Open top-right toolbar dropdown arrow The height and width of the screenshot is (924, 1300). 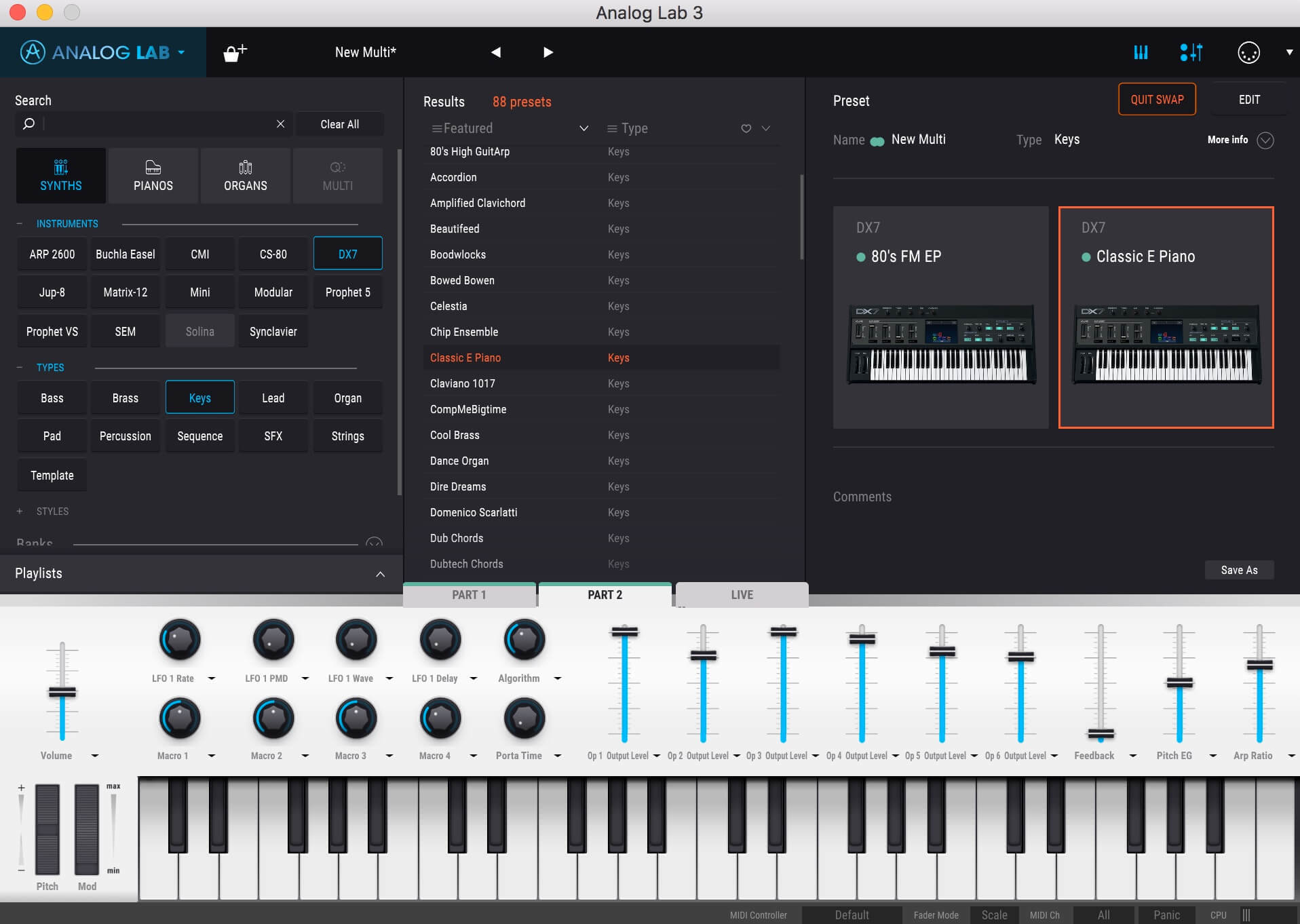pos(1289,52)
